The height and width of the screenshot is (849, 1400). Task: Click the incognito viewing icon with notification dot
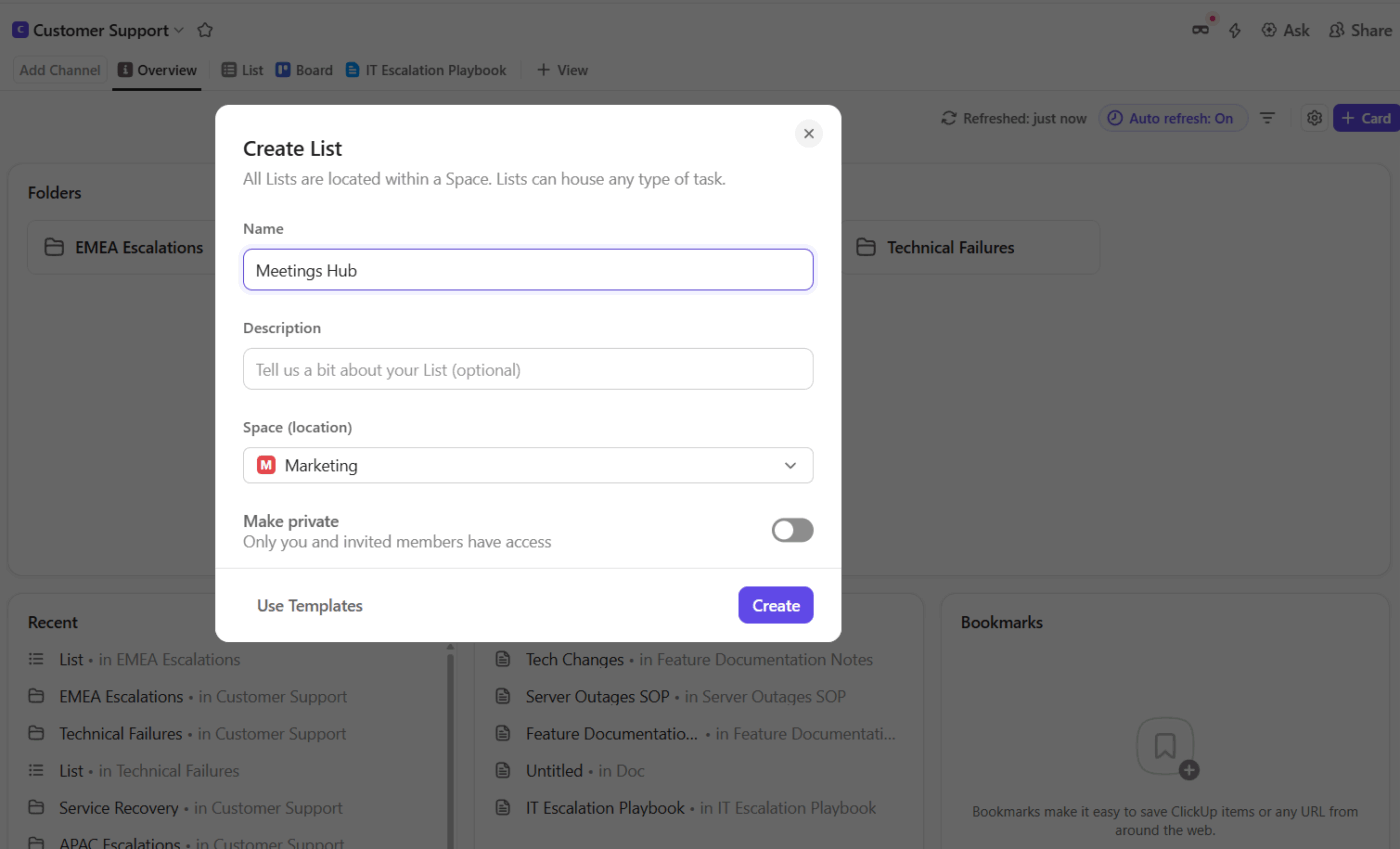coord(1200,30)
